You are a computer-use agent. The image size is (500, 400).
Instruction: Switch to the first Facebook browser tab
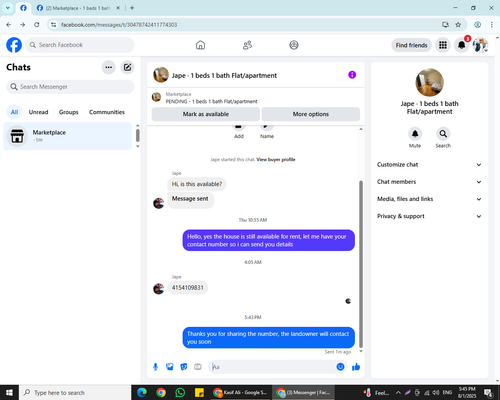(23, 8)
